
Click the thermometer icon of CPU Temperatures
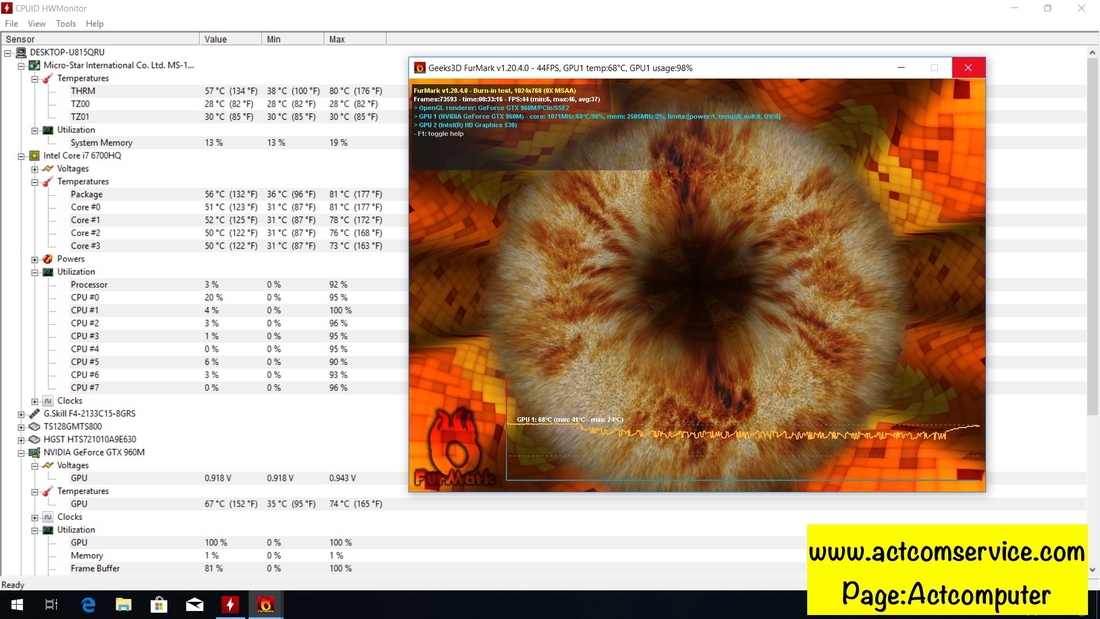tap(48, 182)
